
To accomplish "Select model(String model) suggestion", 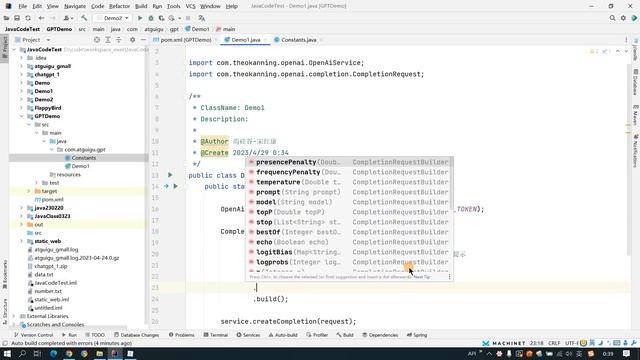I will pyautogui.click(x=349, y=202).
